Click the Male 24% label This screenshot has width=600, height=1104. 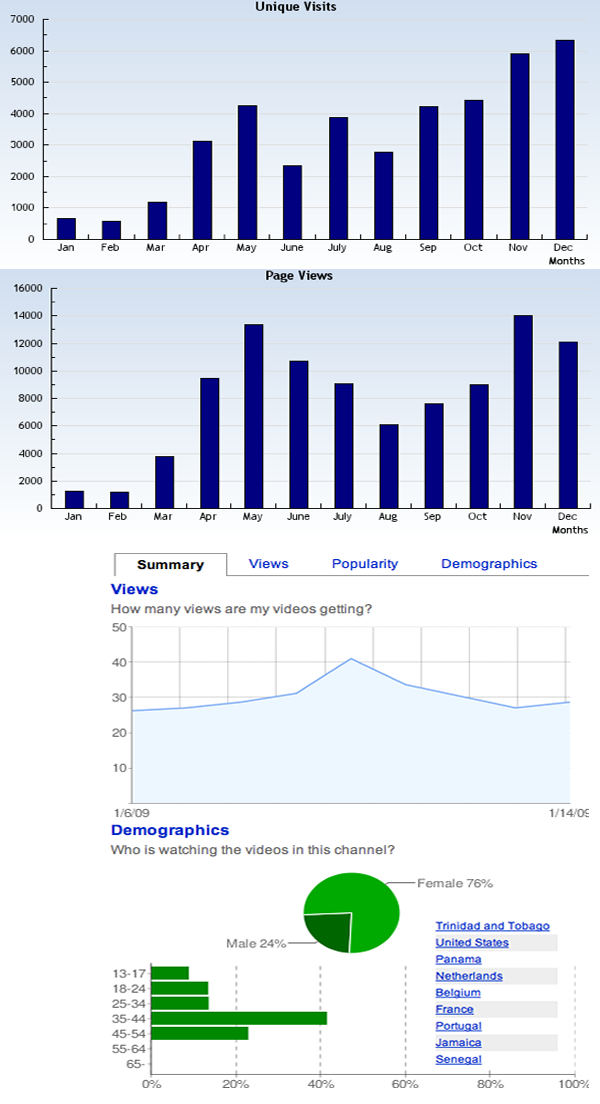coord(256,943)
